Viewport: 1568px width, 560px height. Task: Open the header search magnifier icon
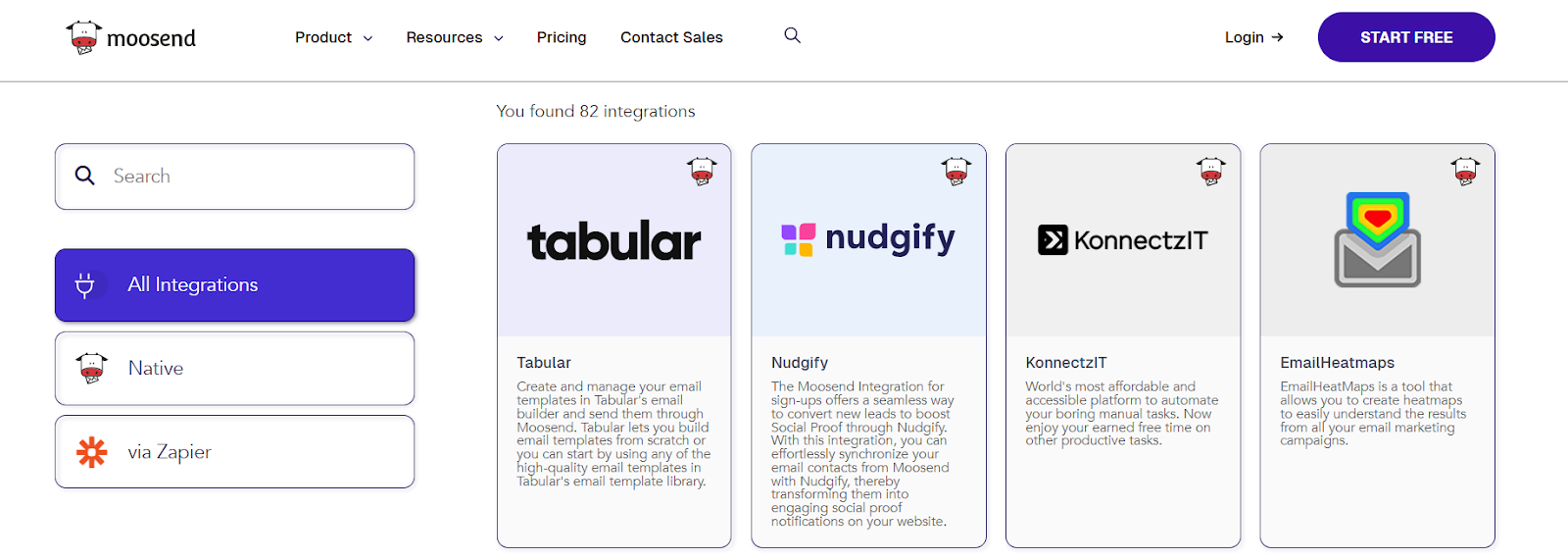(x=792, y=35)
